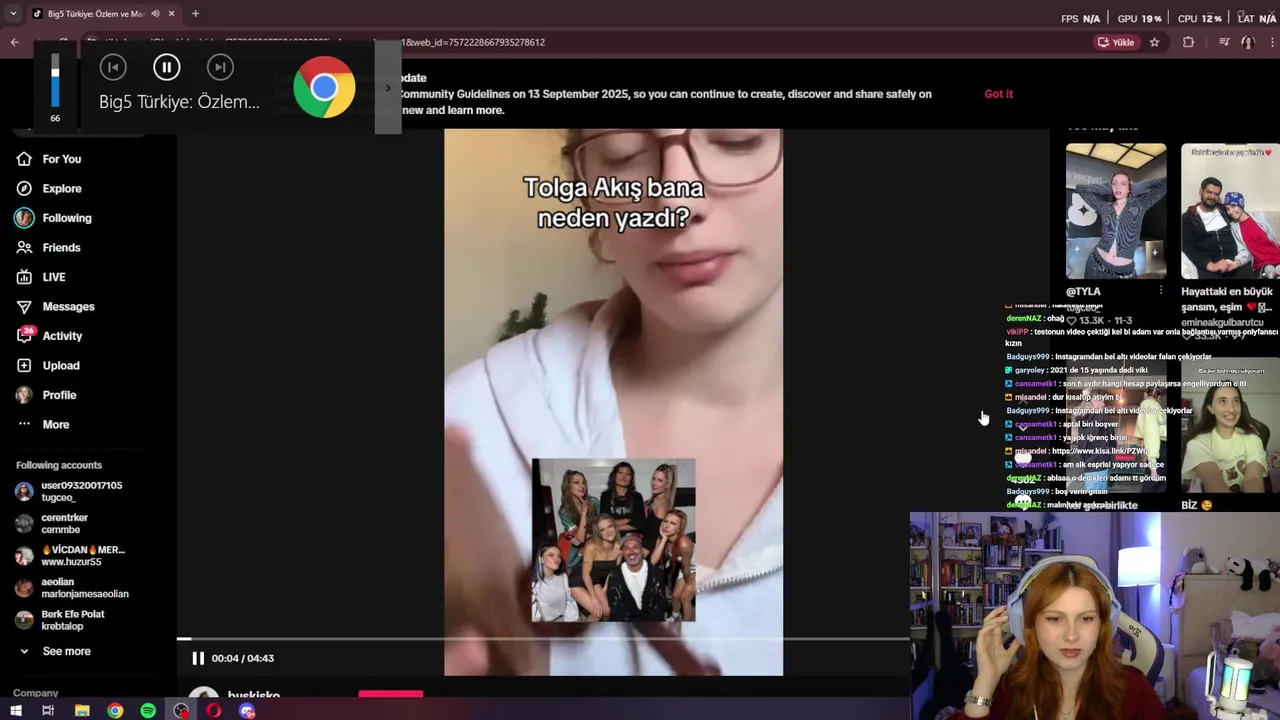Viewport: 1280px width, 720px height.
Task: Click the Upload plus icon
Action: [x=24, y=365]
